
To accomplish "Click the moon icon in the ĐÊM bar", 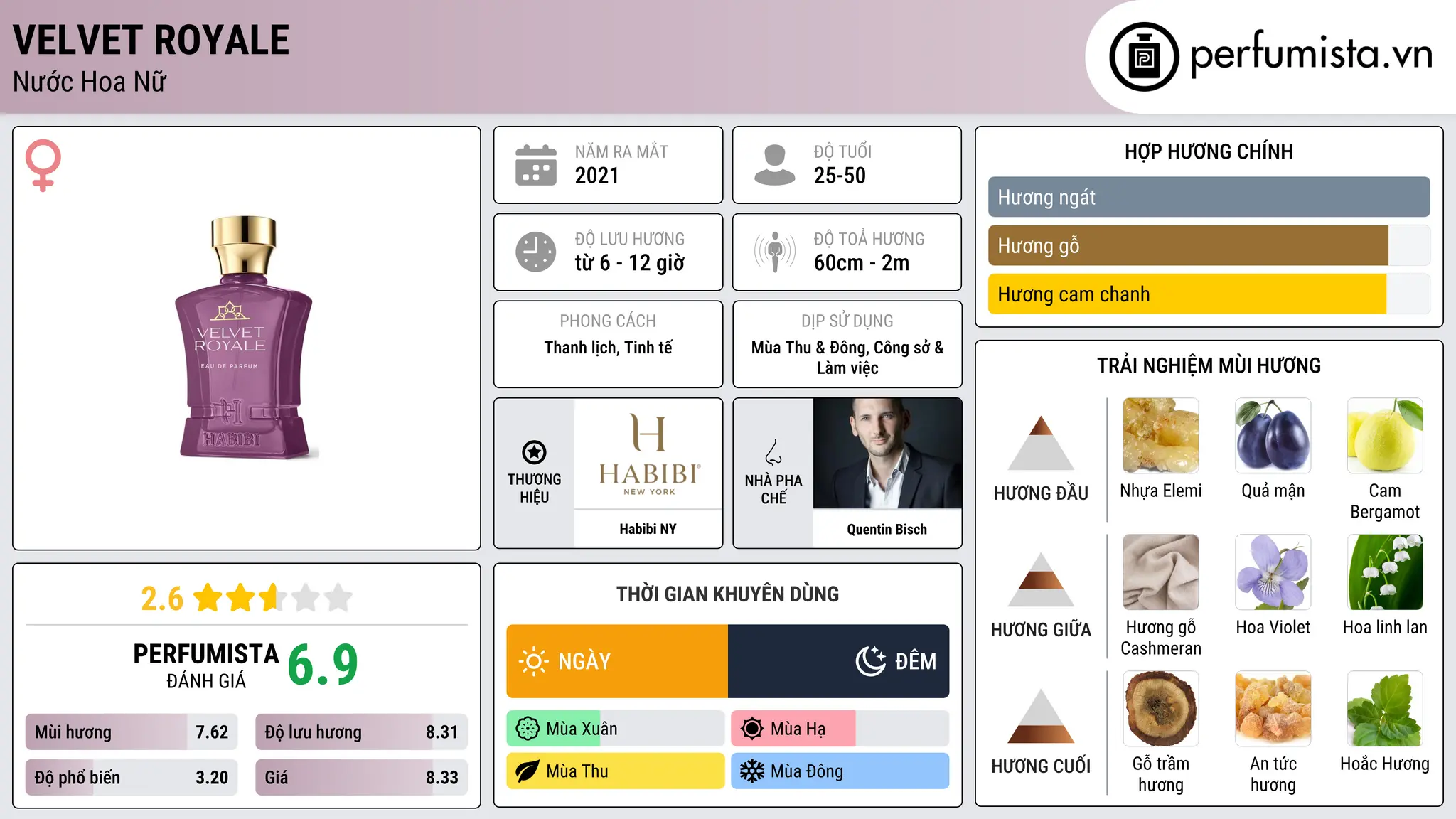I will coord(871,661).
